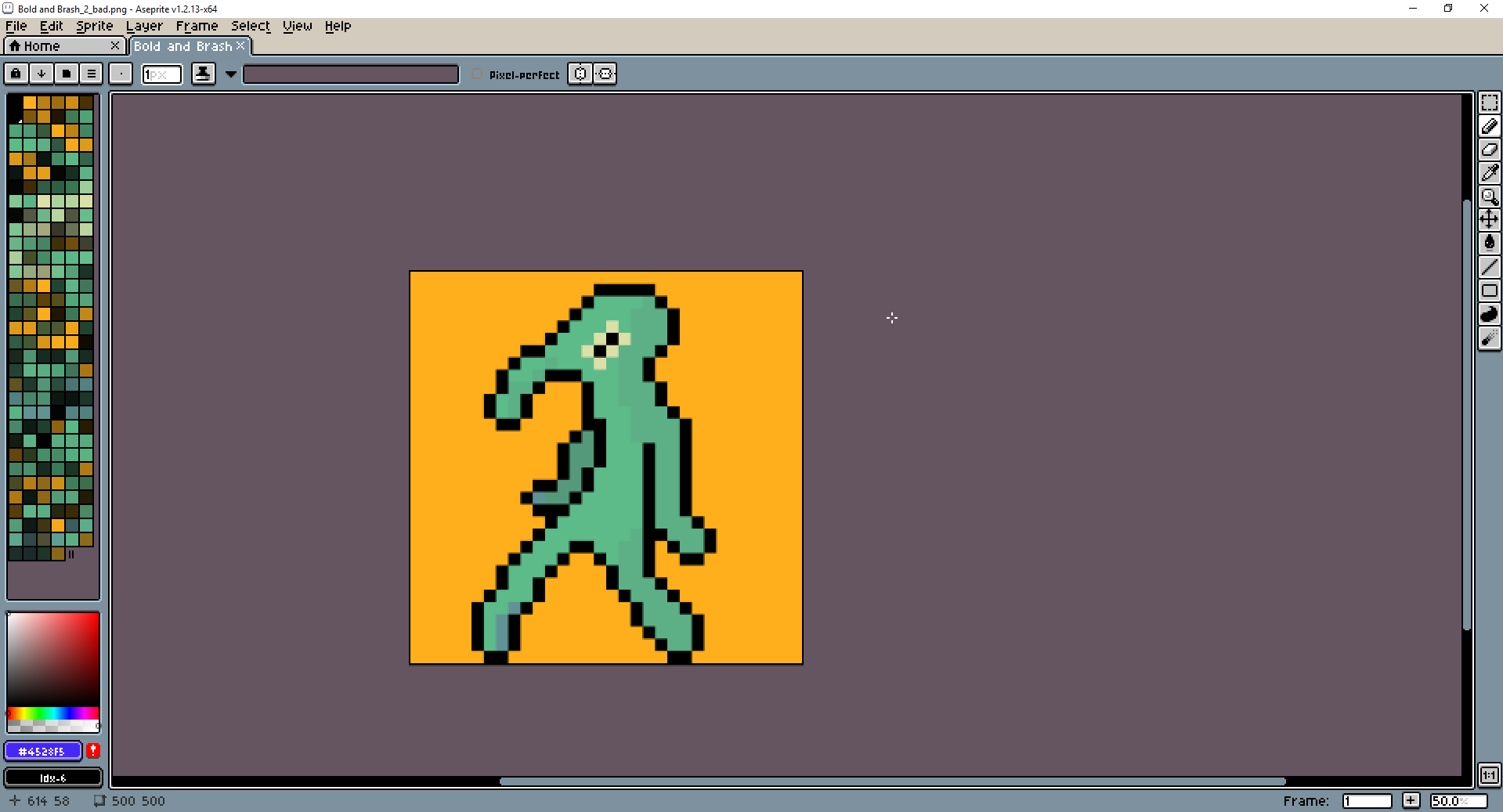
Task: Open the brush type selector
Action: click(121, 74)
